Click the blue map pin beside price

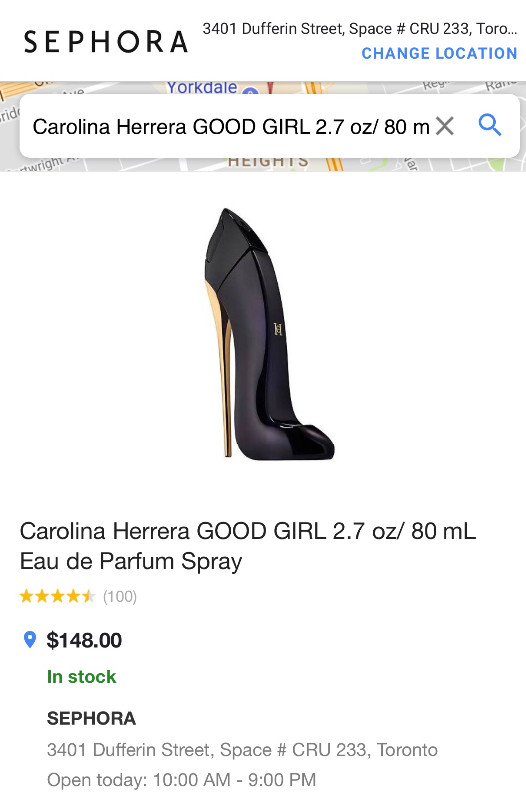coord(30,640)
